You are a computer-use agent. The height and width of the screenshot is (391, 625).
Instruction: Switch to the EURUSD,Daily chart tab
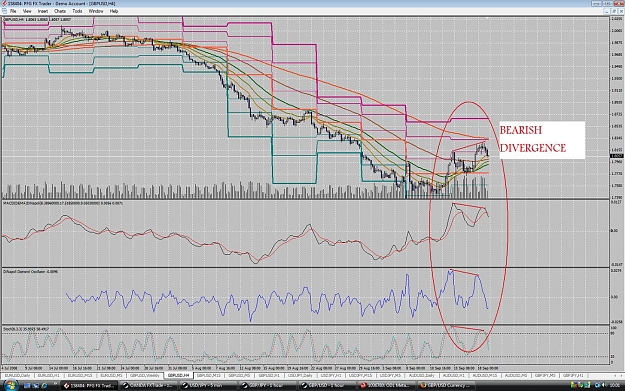pyautogui.click(x=17, y=375)
